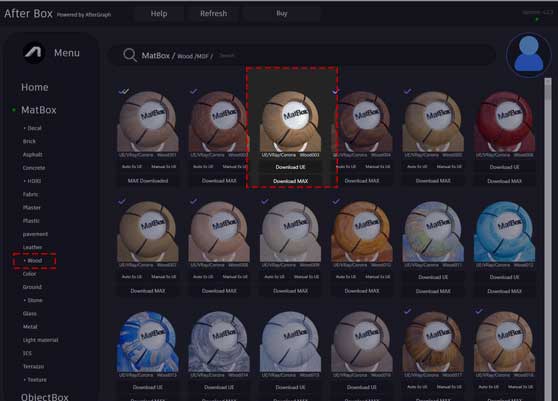Select the Plaster category
558x401 pixels.
(x=32, y=207)
